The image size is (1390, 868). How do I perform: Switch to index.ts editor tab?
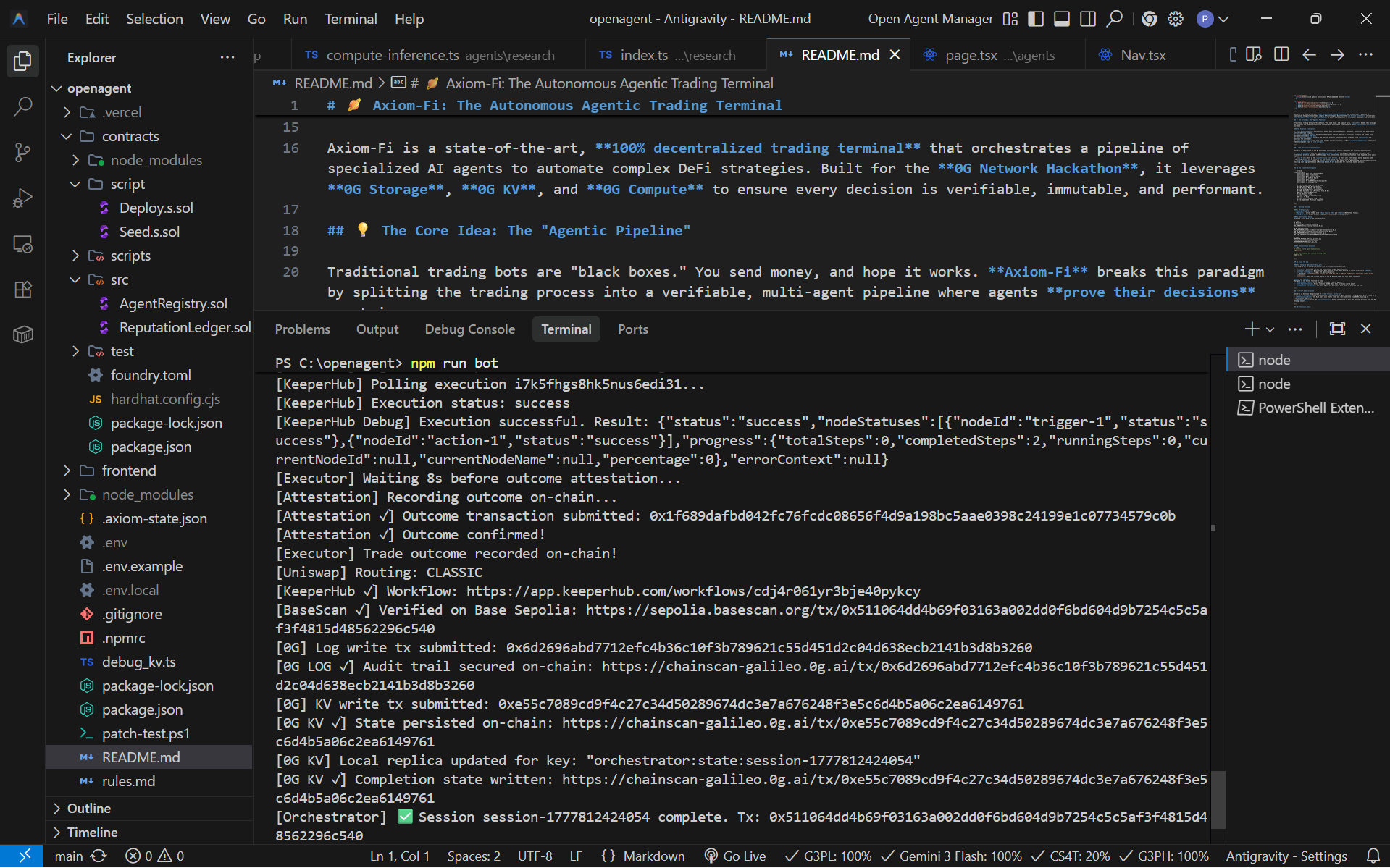(674, 55)
